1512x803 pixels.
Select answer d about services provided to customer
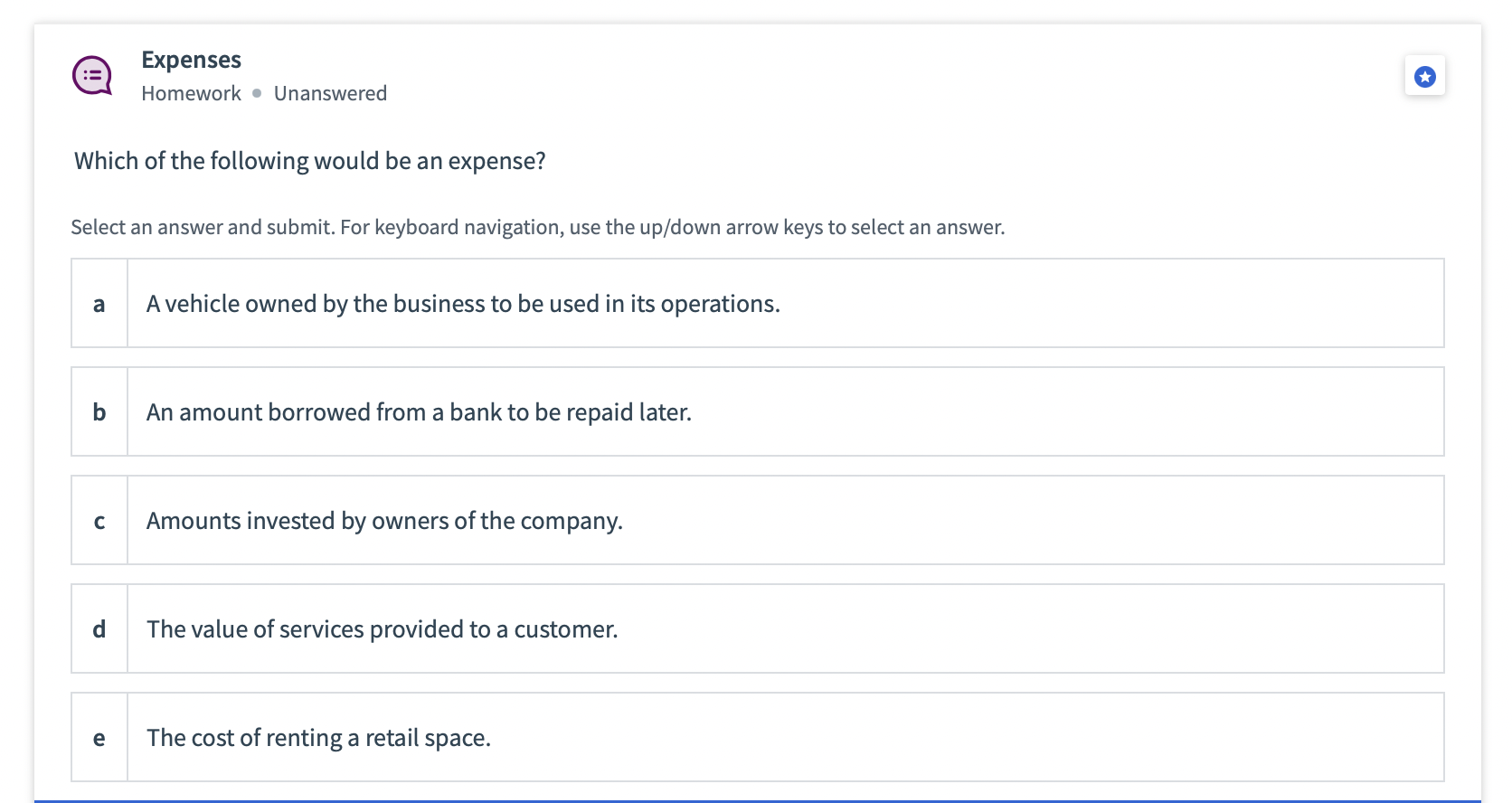[x=757, y=628]
